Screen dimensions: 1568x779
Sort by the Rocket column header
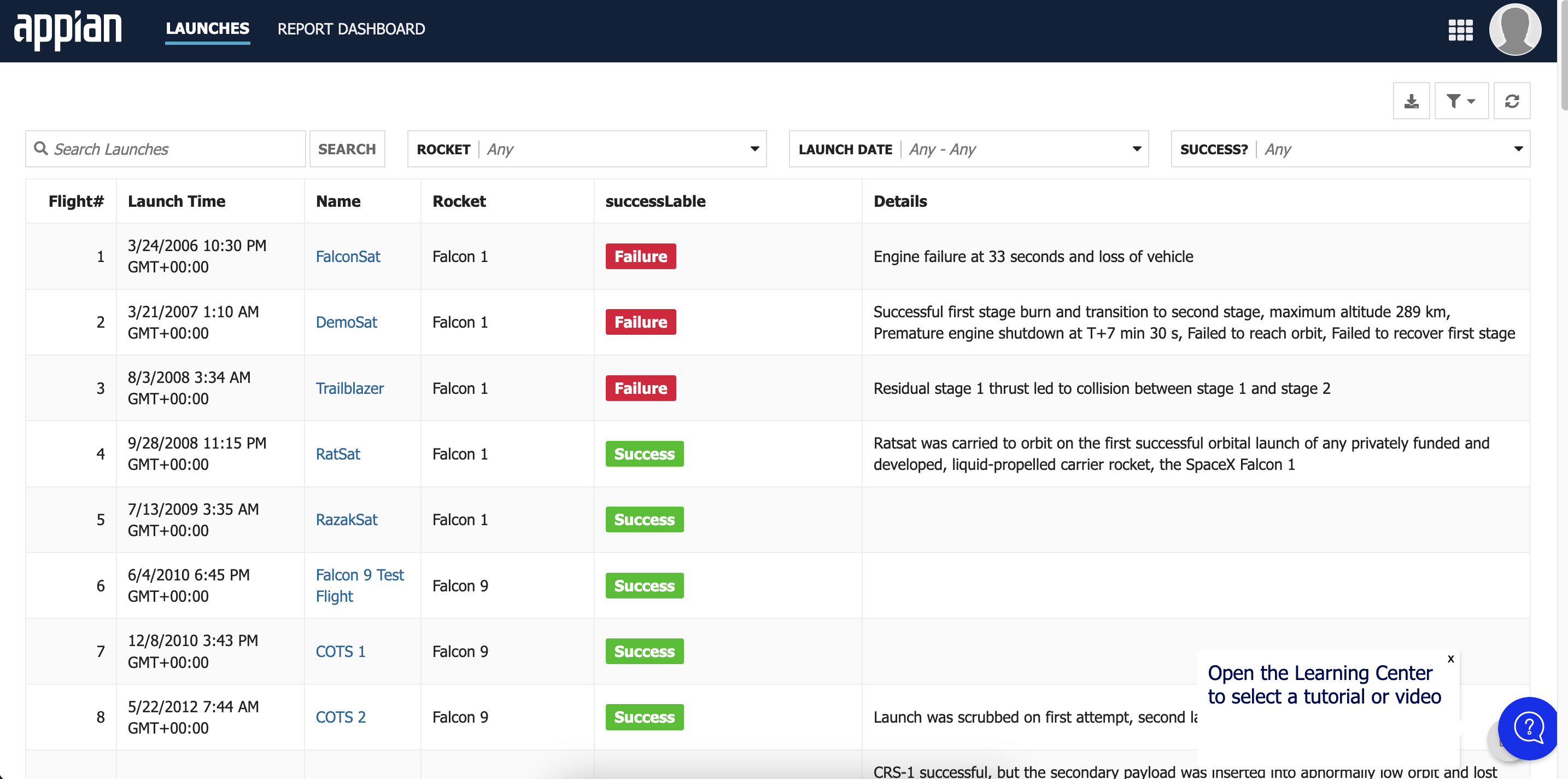(x=459, y=201)
